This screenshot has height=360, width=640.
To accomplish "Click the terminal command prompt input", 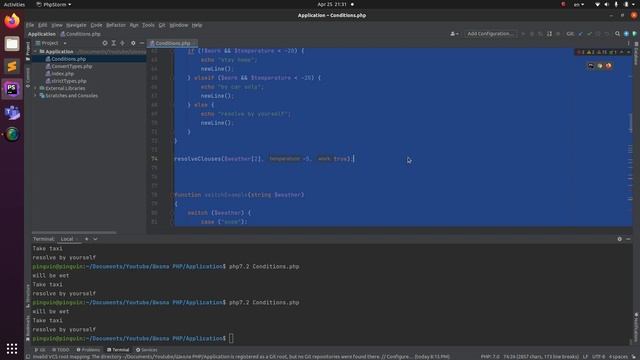I will click(231, 338).
